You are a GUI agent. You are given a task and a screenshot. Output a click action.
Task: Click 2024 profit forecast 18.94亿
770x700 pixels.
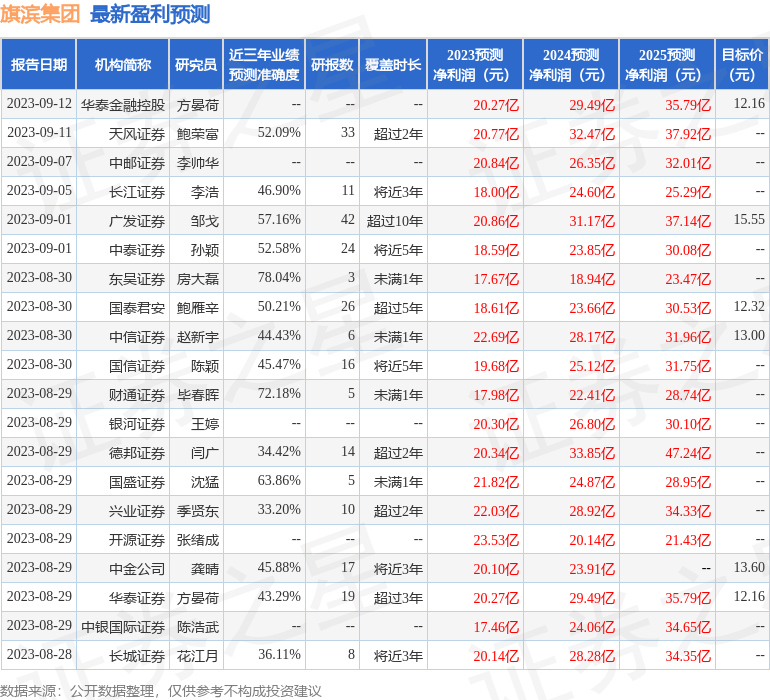tap(592, 279)
